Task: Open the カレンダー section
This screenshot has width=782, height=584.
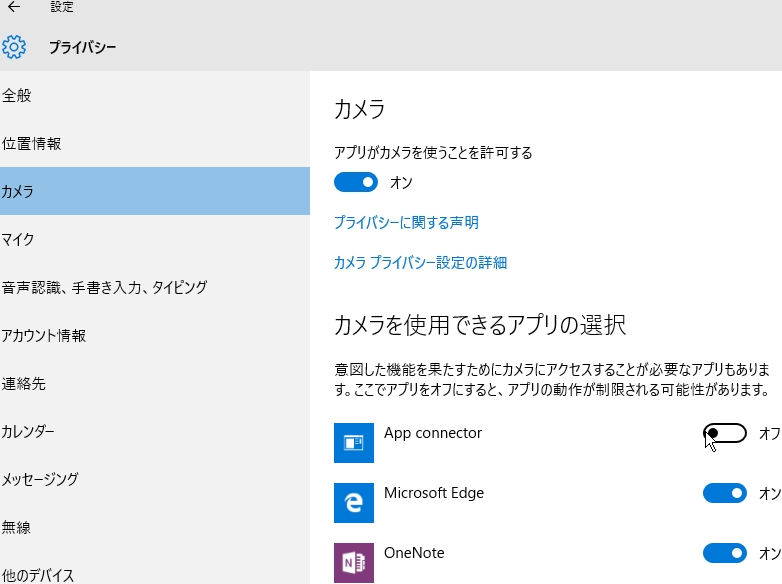Action: click(155, 431)
